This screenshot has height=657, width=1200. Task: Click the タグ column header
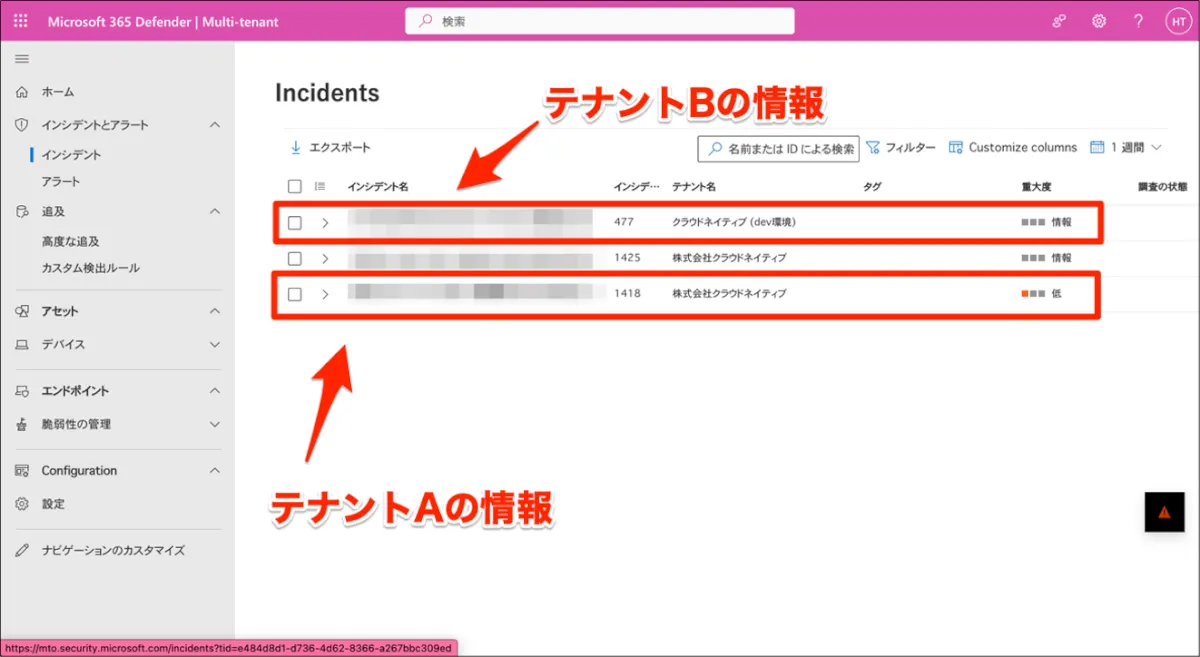(x=872, y=186)
